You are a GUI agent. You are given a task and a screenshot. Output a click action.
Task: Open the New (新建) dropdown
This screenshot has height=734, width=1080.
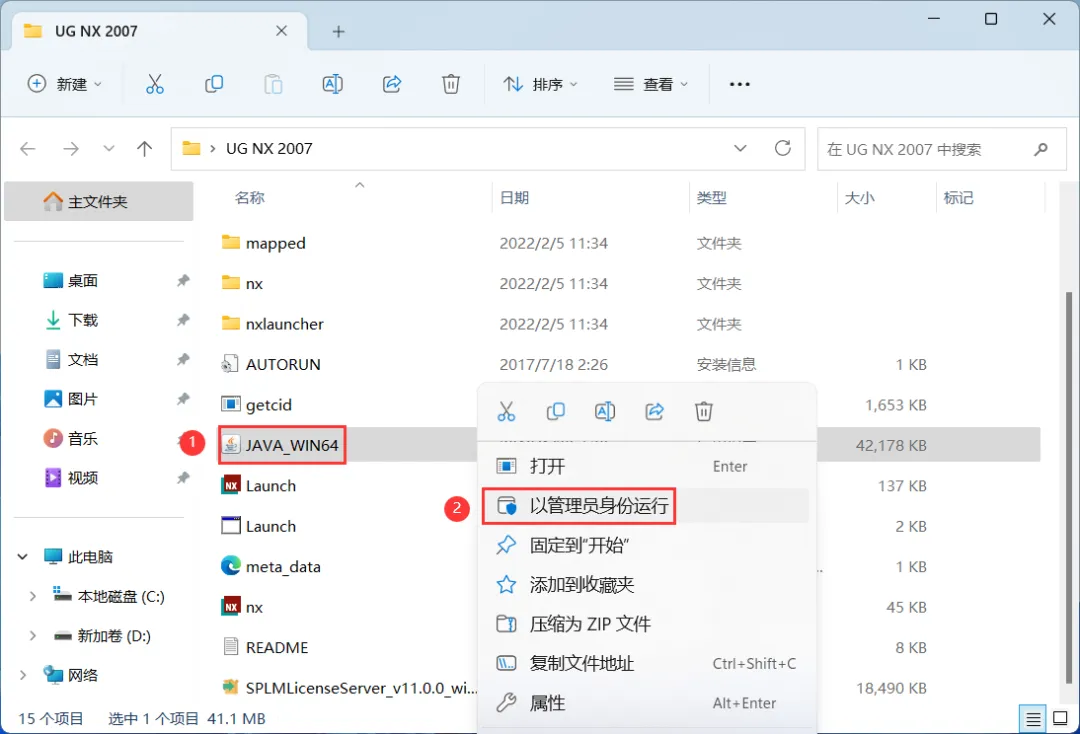64,84
